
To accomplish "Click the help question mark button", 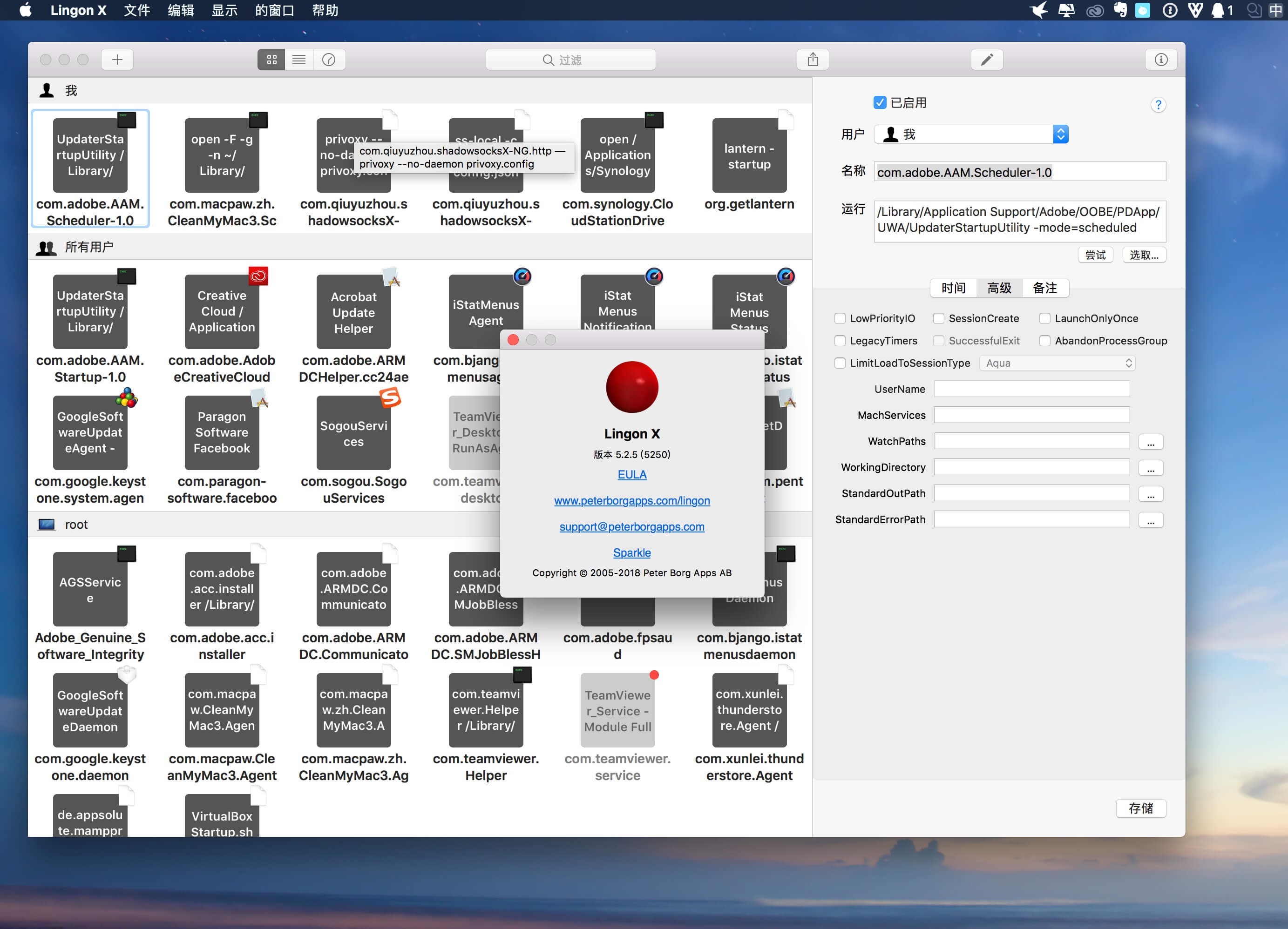I will [x=1158, y=105].
